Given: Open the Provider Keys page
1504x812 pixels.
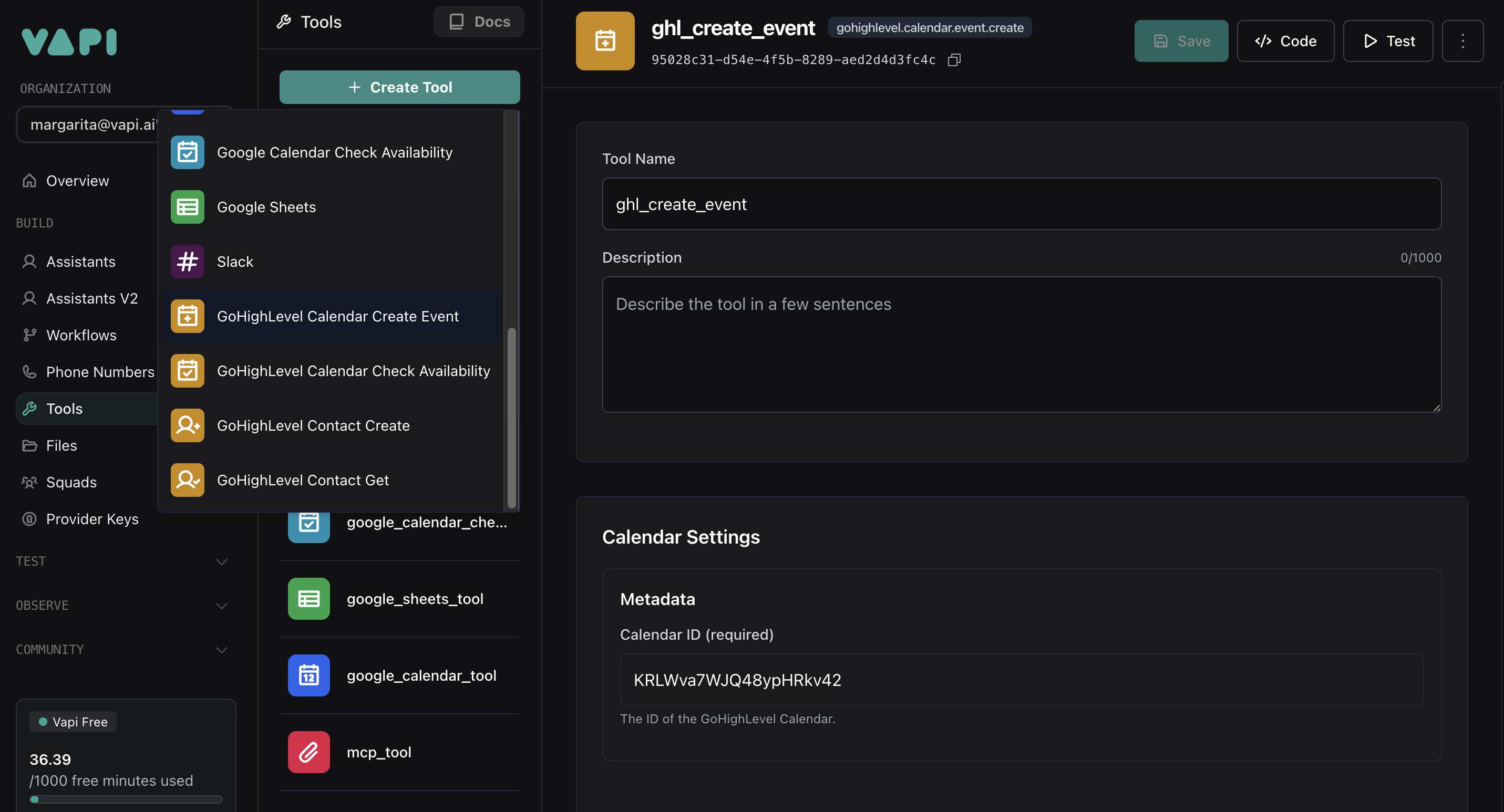Looking at the screenshot, I should coord(92,518).
